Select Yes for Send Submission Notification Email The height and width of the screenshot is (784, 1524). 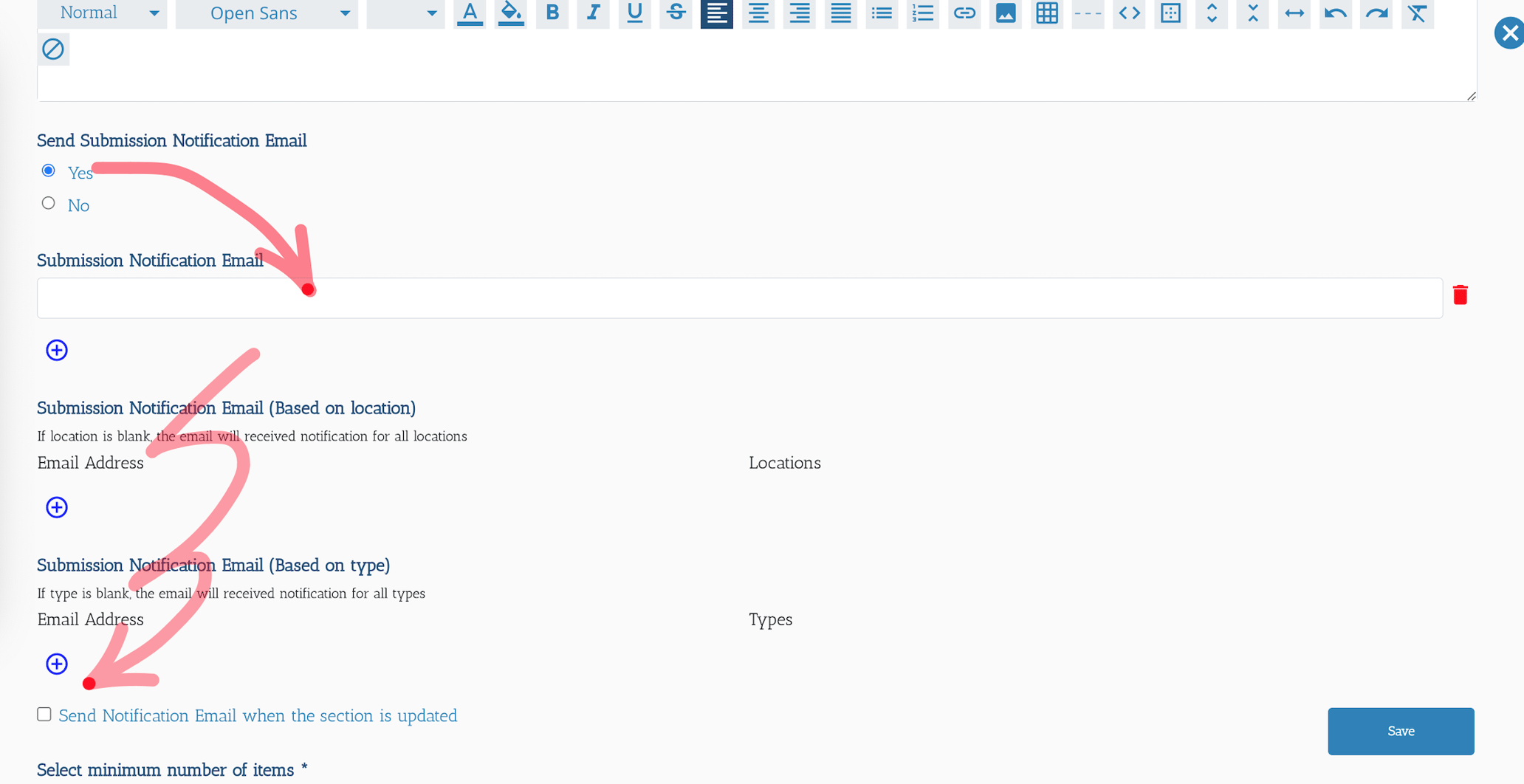pos(48,170)
